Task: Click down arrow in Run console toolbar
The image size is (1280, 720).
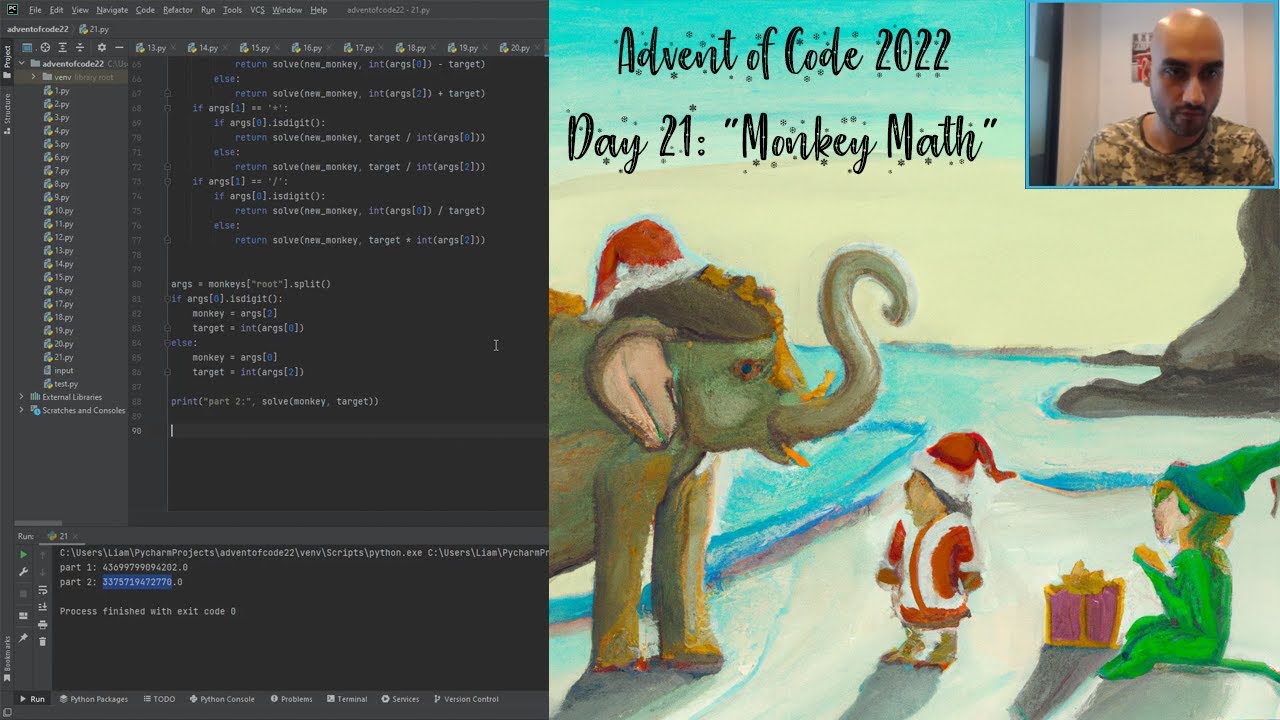Action: pos(43,572)
